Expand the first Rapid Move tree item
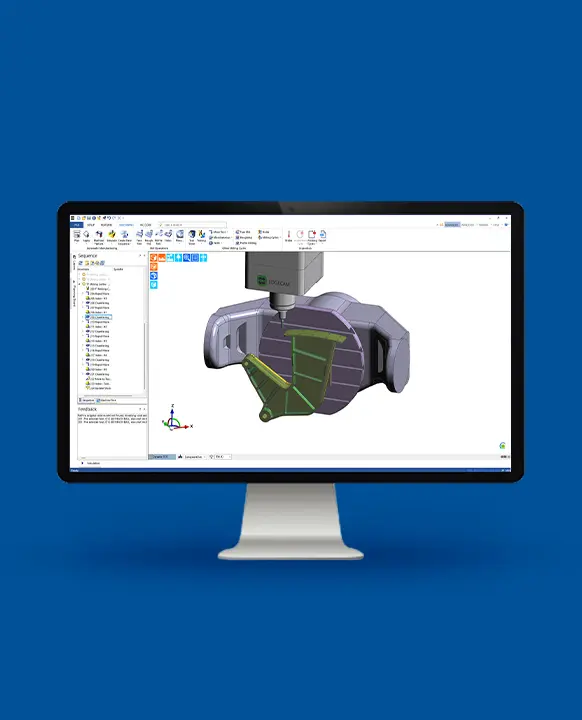The height and width of the screenshot is (720, 582). (83, 293)
